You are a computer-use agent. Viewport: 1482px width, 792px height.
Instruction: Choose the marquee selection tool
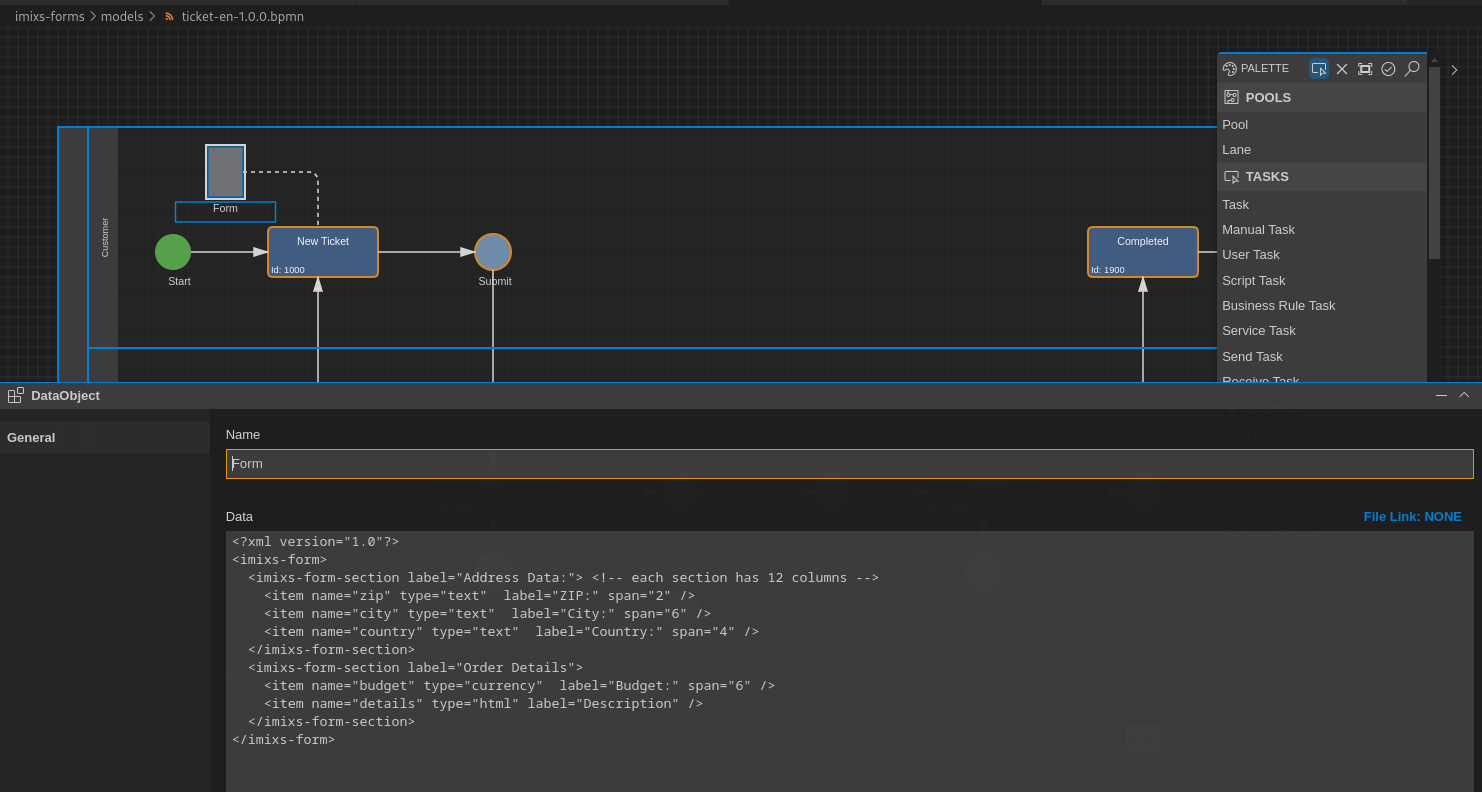click(1365, 69)
